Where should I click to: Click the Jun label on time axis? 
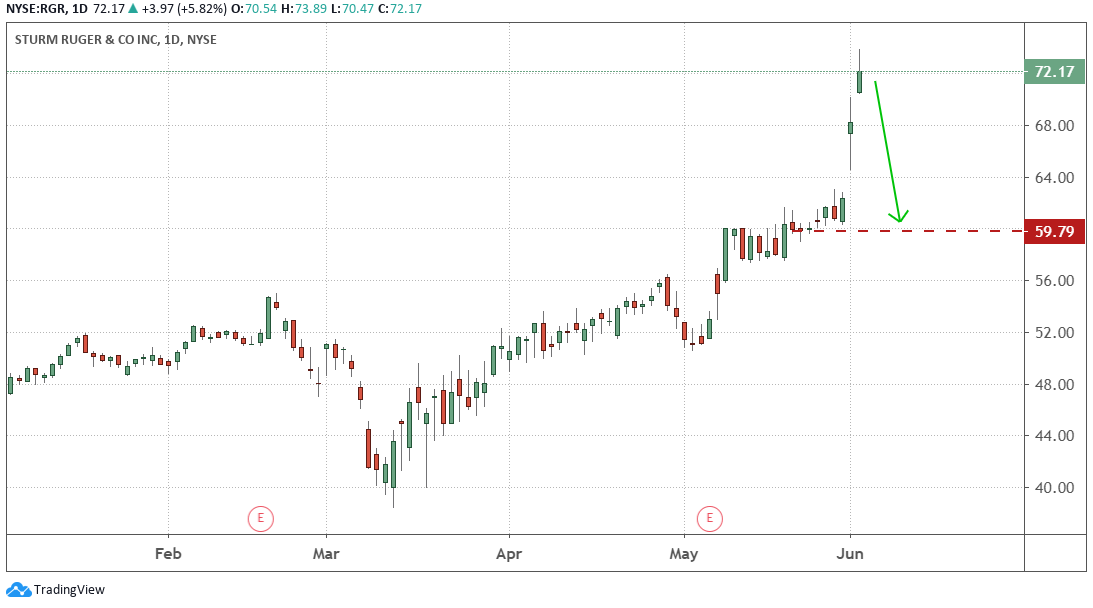tap(850, 552)
